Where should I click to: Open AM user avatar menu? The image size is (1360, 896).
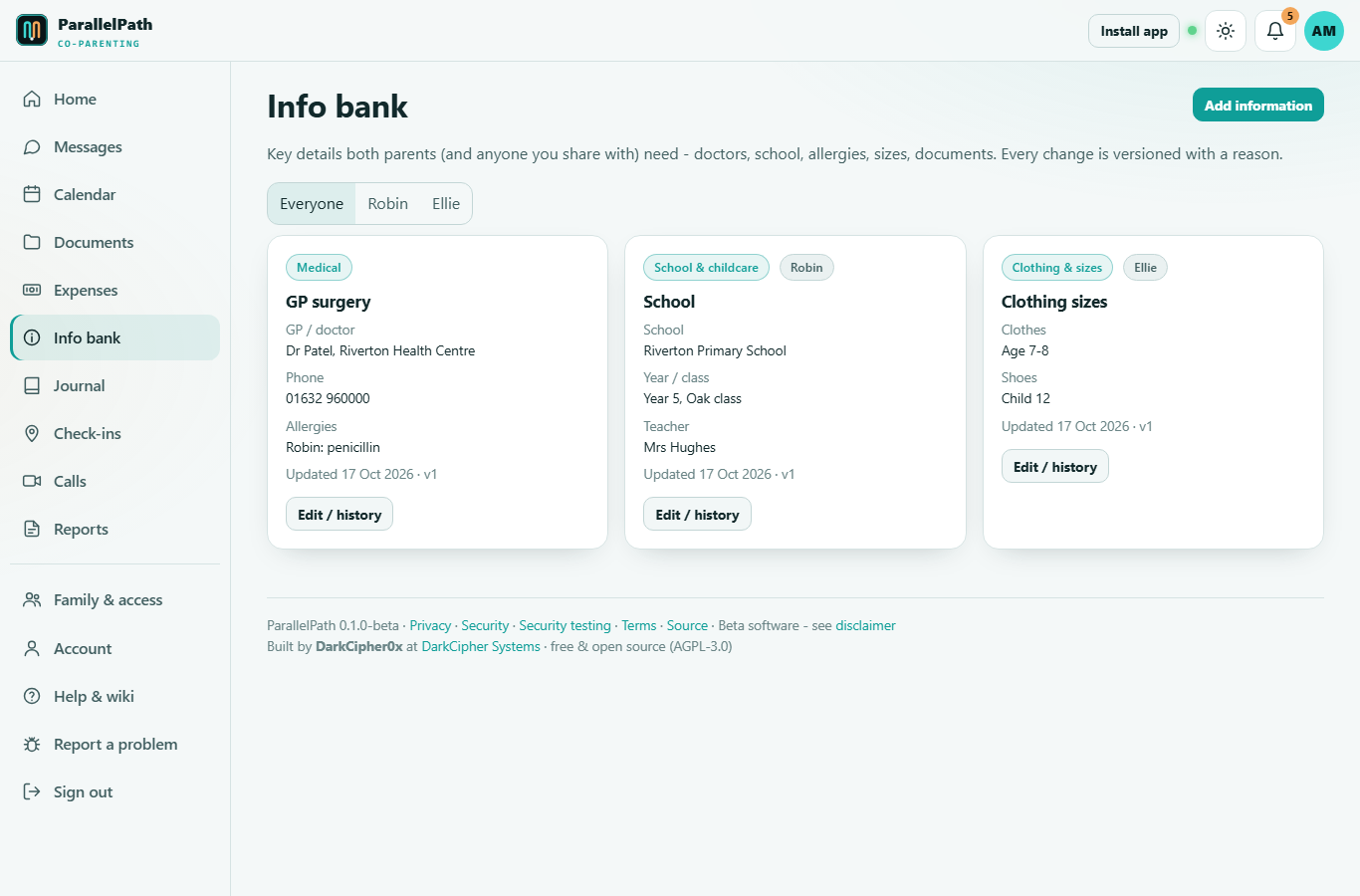[x=1324, y=31]
